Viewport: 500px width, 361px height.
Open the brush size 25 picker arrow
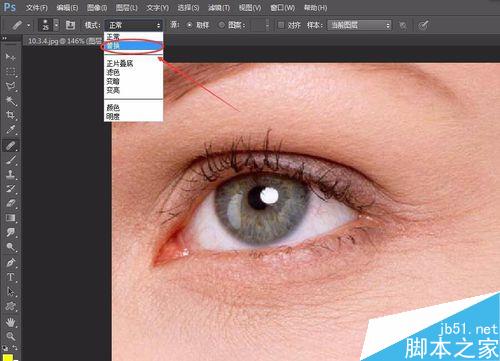tap(56, 25)
